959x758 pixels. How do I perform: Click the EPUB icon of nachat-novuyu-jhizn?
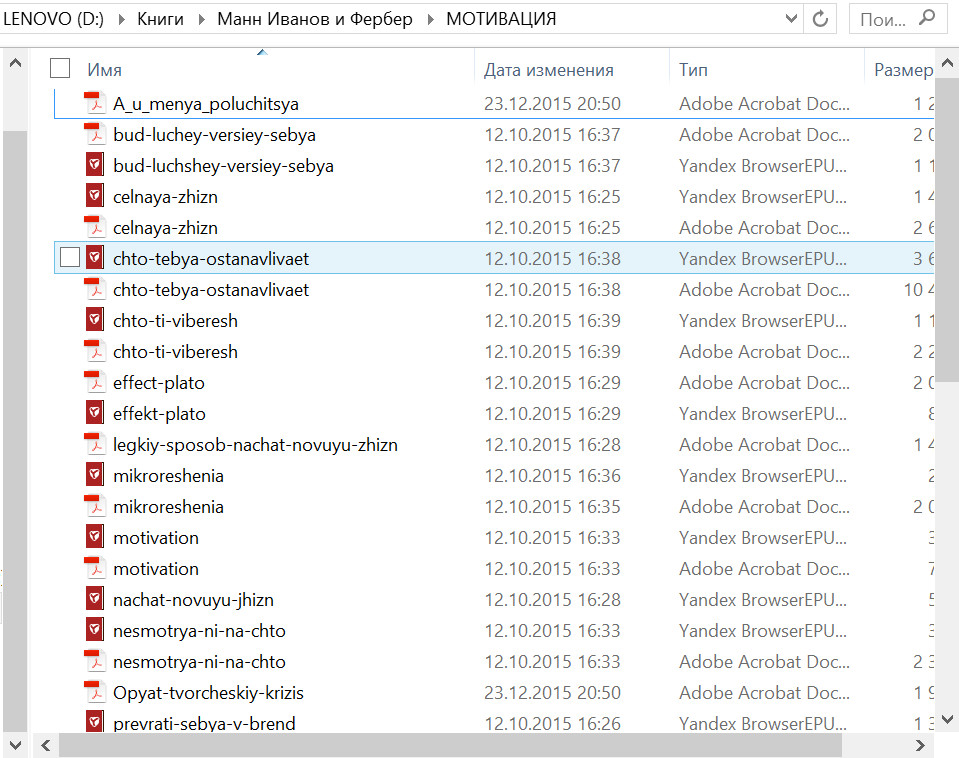coord(95,599)
